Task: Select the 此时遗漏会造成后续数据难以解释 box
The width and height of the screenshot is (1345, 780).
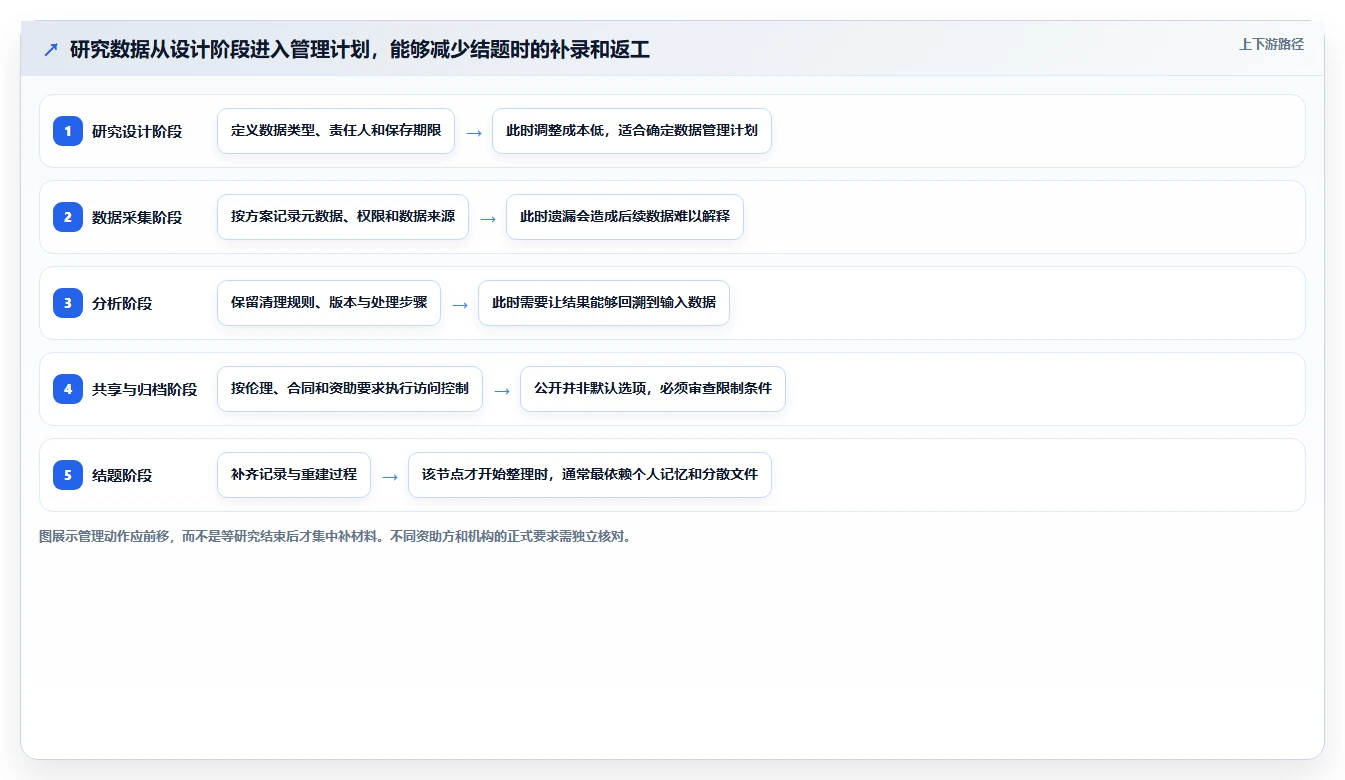Action: pyautogui.click(x=625, y=216)
